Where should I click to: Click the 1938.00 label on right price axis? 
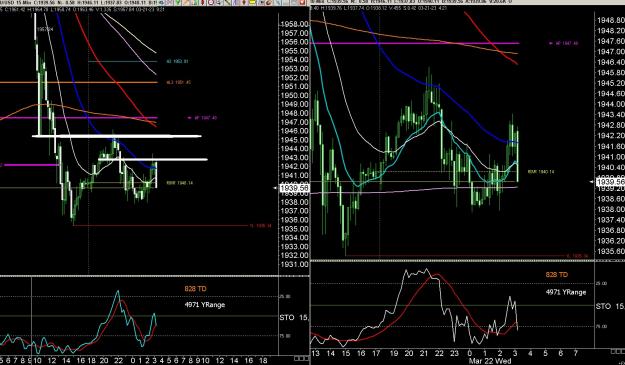tap(611, 209)
